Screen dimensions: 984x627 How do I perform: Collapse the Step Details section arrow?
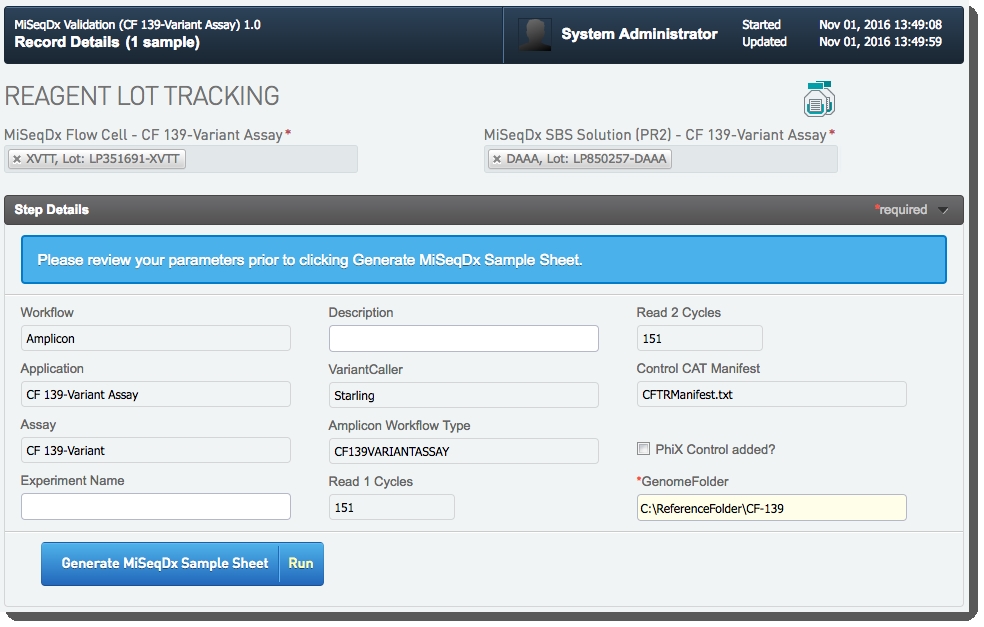943,210
